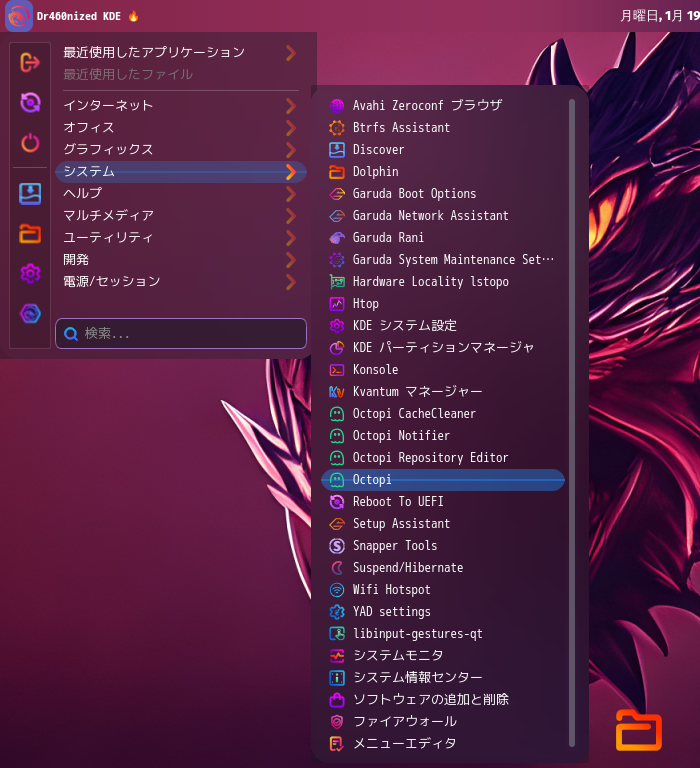Image resolution: width=700 pixels, height=768 pixels.
Task: Open KDE システム設定 entry
Action: 443,326
